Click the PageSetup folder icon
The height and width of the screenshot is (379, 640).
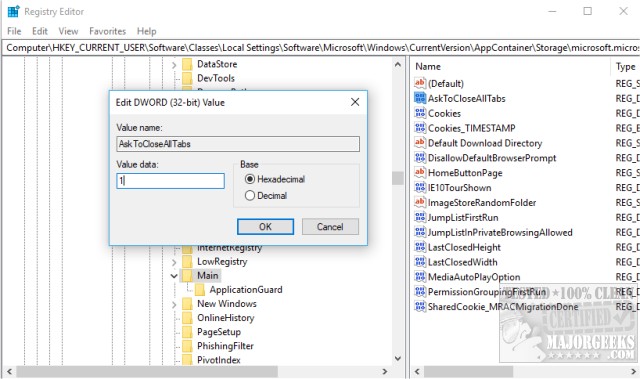tap(187, 332)
